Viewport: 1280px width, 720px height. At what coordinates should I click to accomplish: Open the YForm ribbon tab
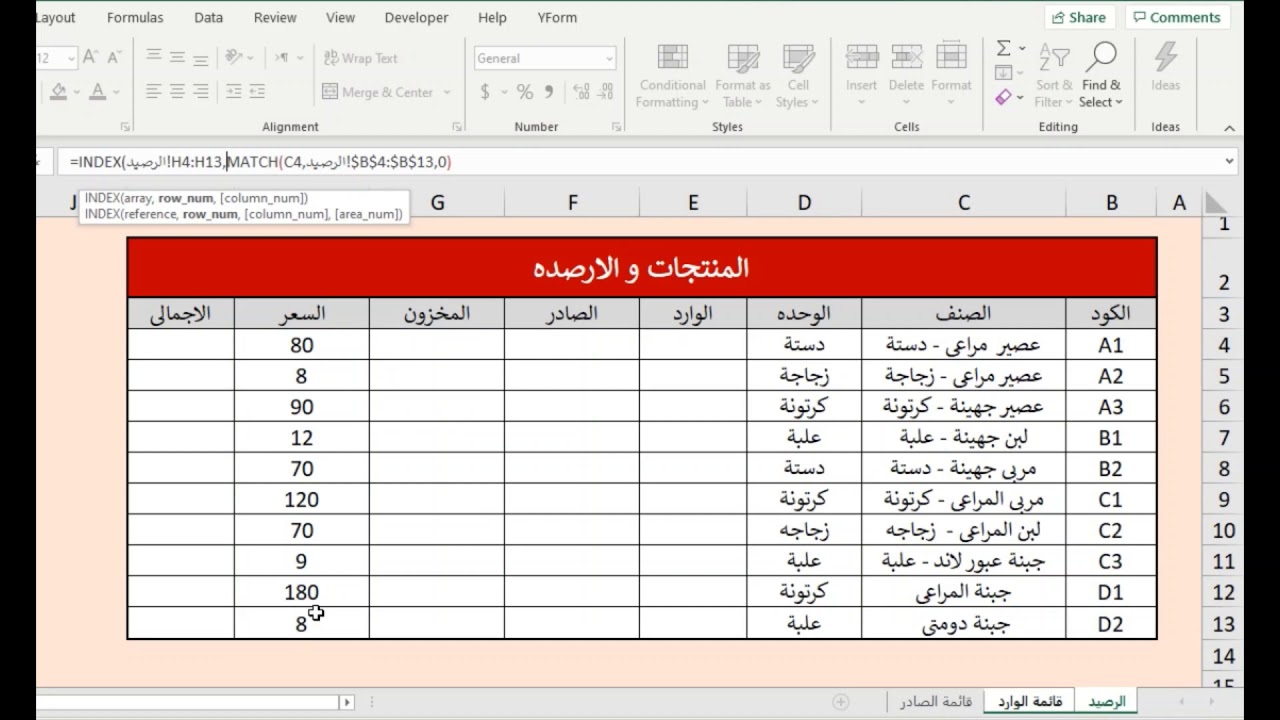557,17
